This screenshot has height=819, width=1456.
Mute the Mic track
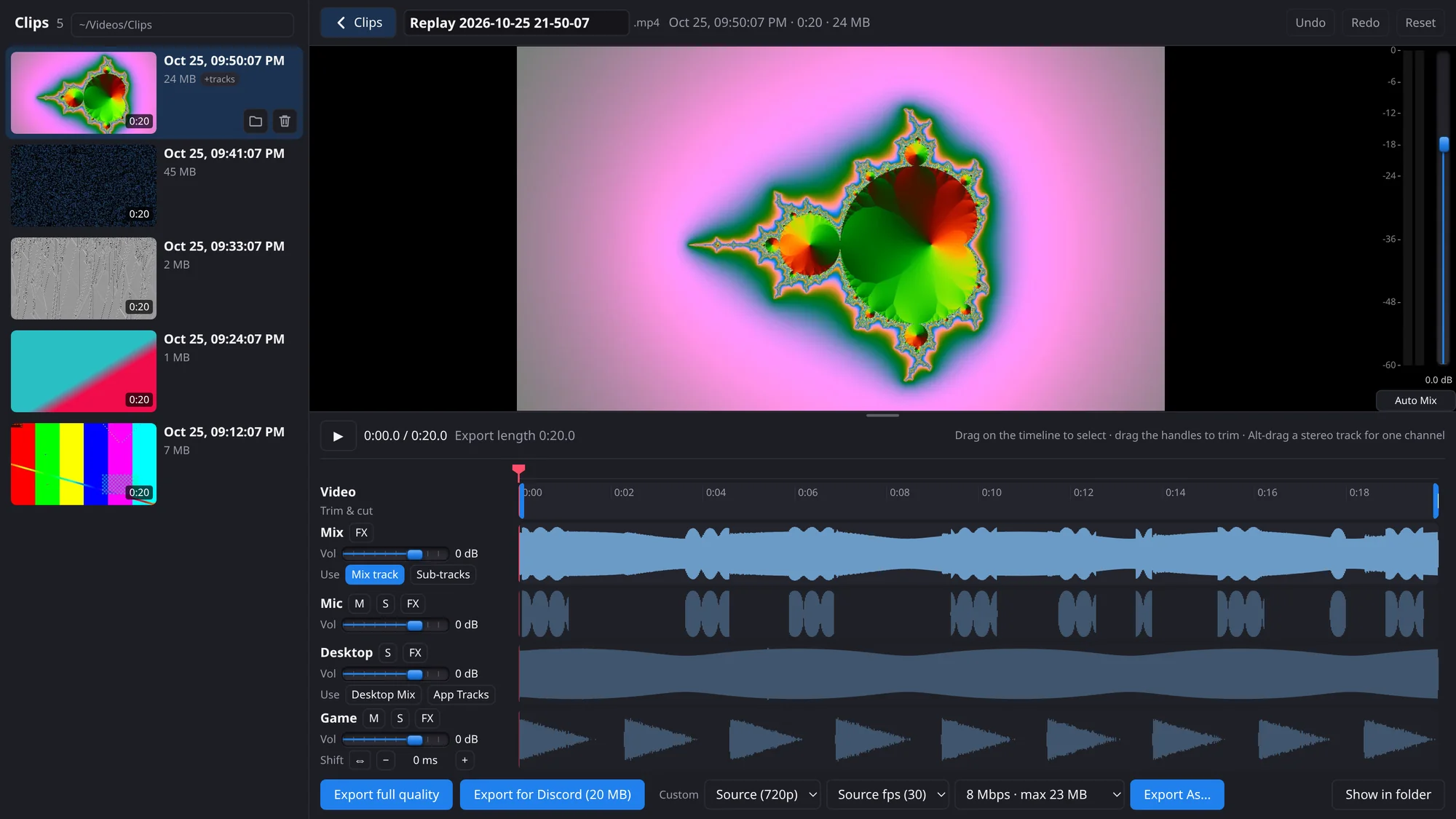[x=360, y=604]
